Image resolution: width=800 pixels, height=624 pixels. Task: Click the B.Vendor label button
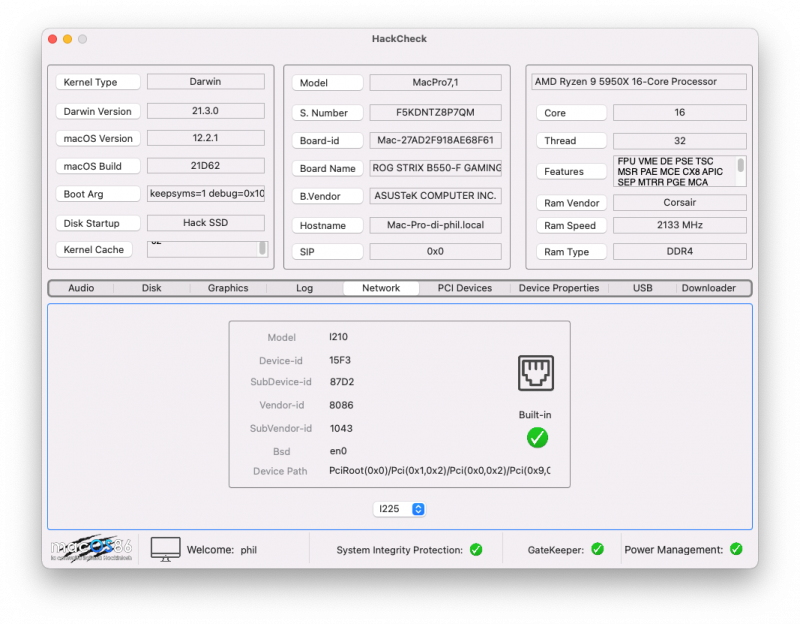[327, 196]
